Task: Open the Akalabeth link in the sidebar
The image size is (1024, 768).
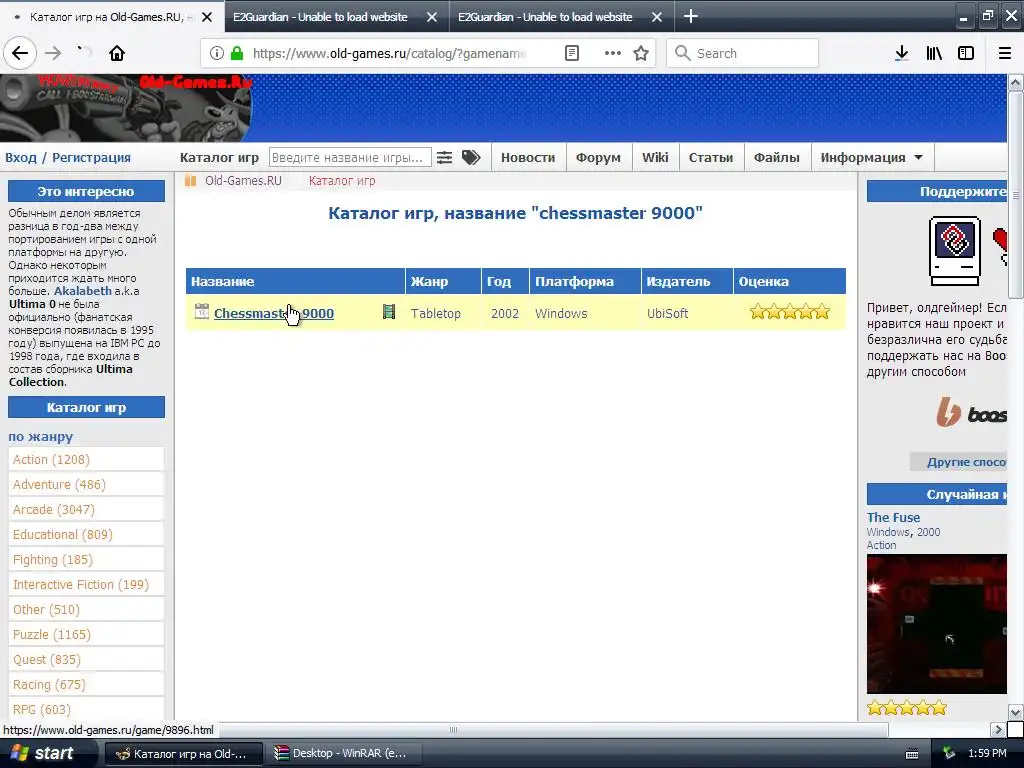Action: coord(82,291)
